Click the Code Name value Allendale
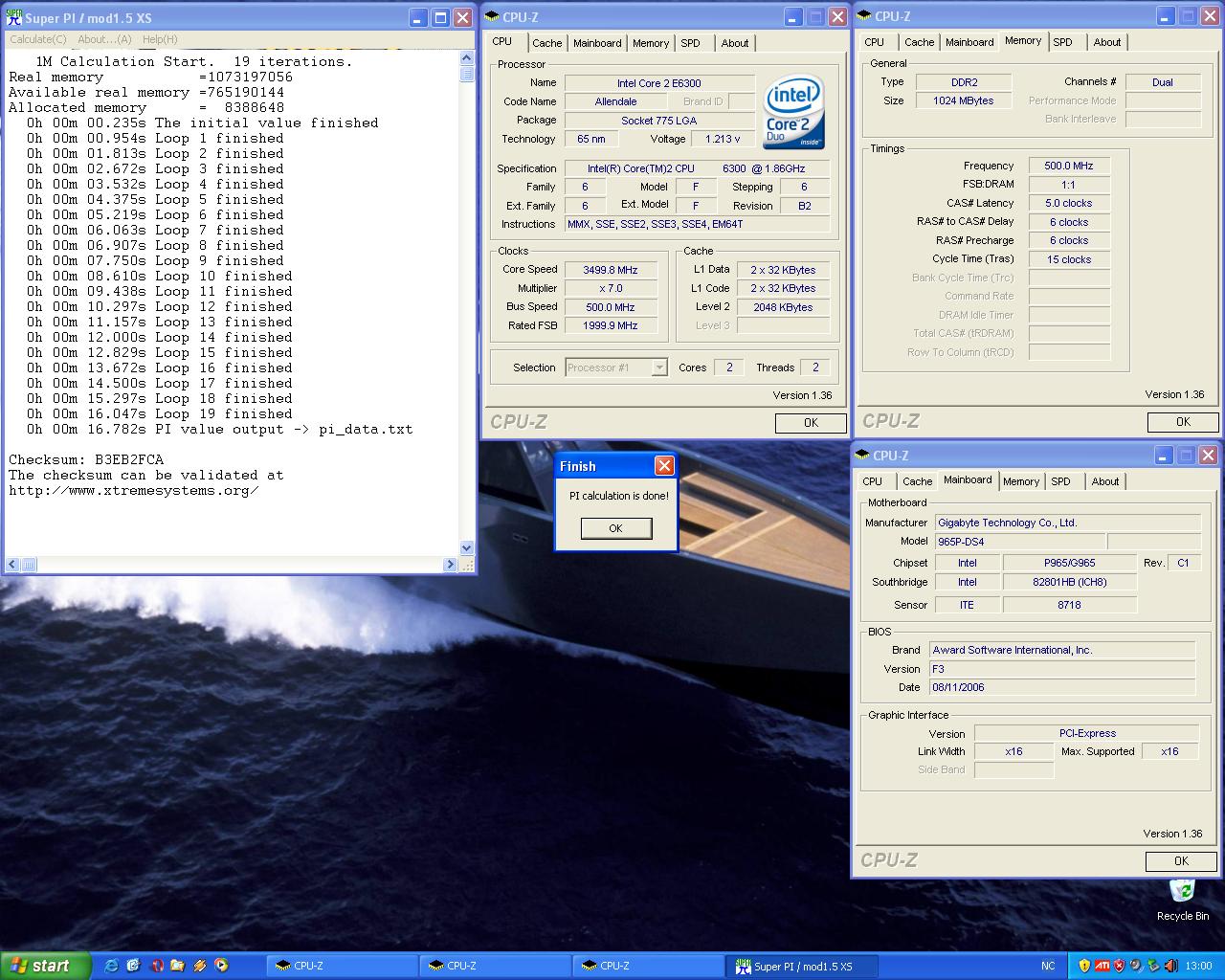1225x980 pixels. coord(615,101)
